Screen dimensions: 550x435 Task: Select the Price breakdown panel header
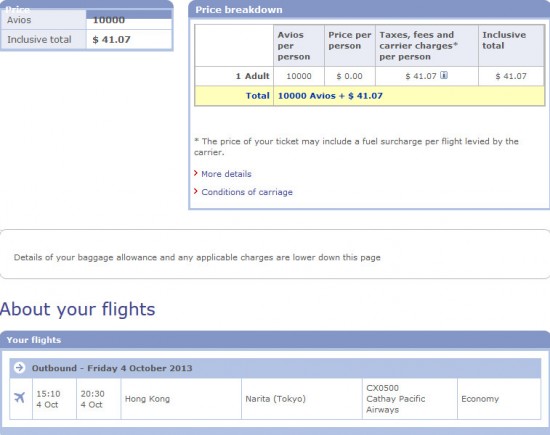point(369,9)
